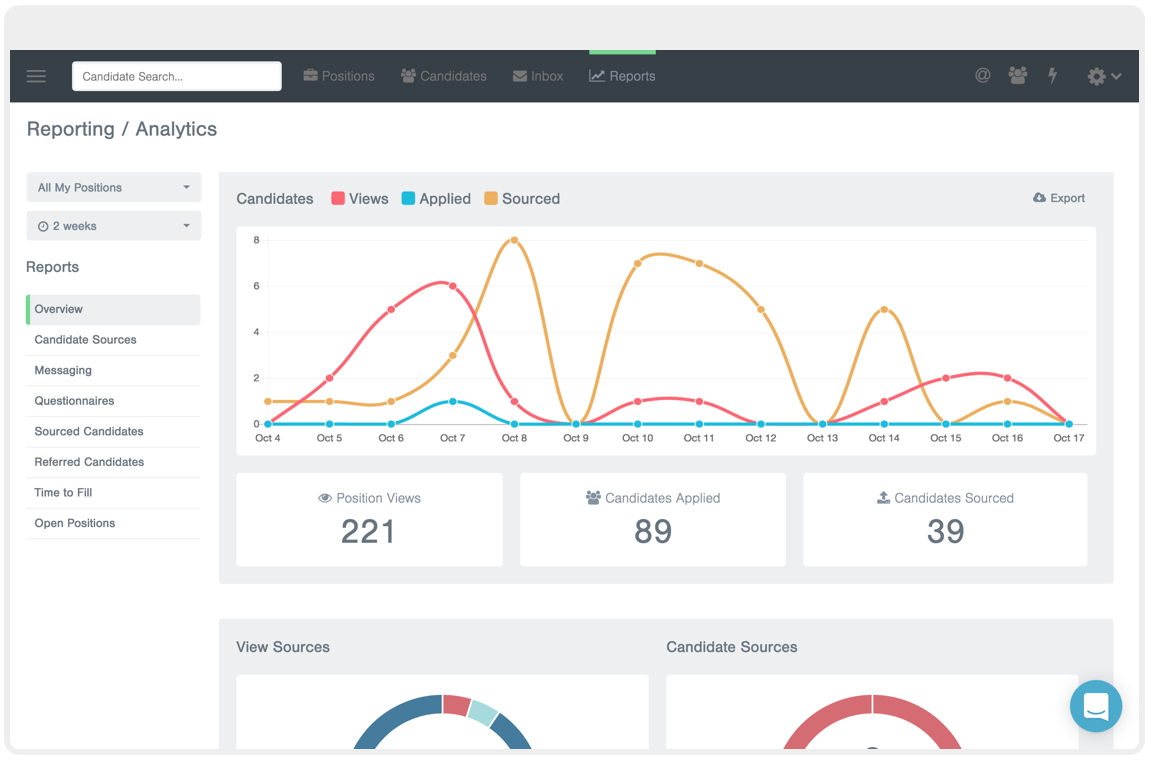Open the chat support widget
Viewport: 1151px width, 762px height.
click(1096, 706)
